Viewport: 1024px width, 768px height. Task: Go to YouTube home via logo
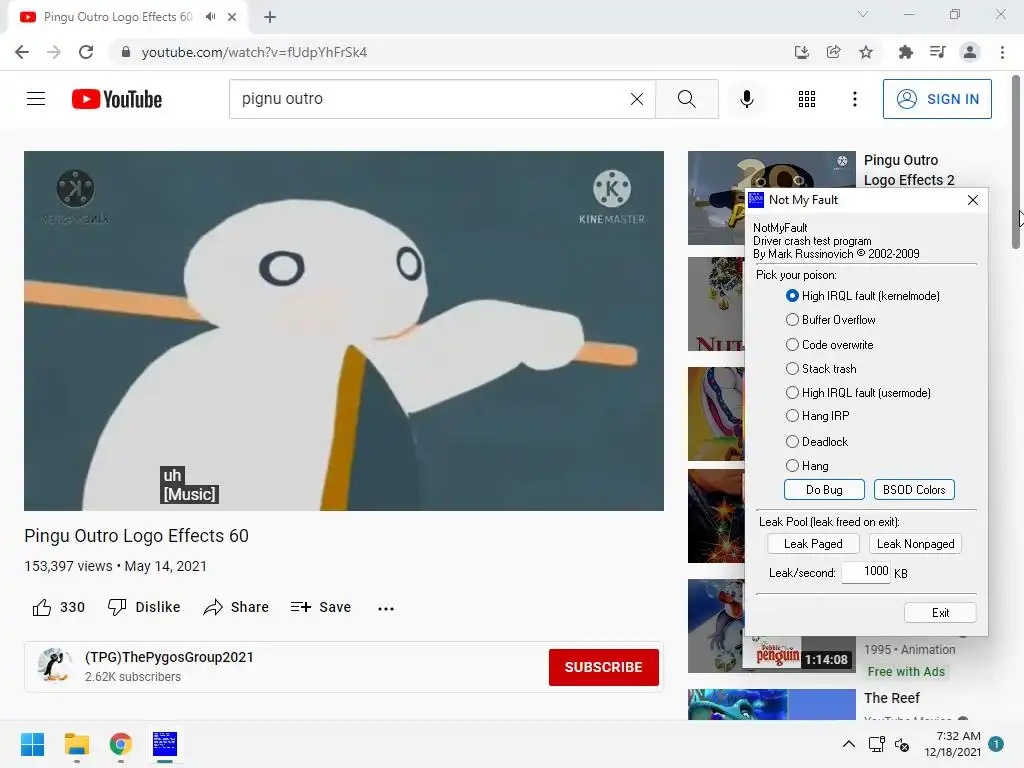117,99
